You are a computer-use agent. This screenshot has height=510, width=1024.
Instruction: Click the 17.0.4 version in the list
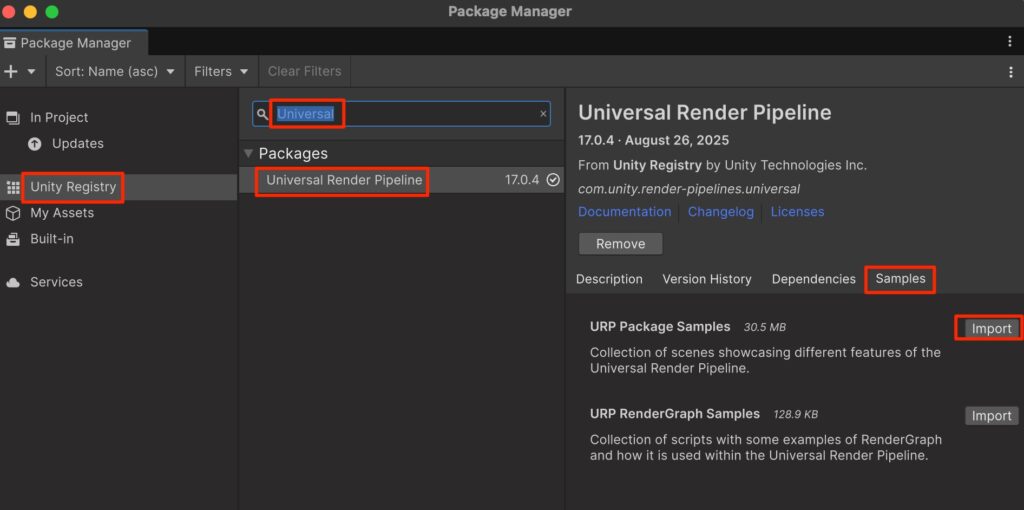click(522, 180)
